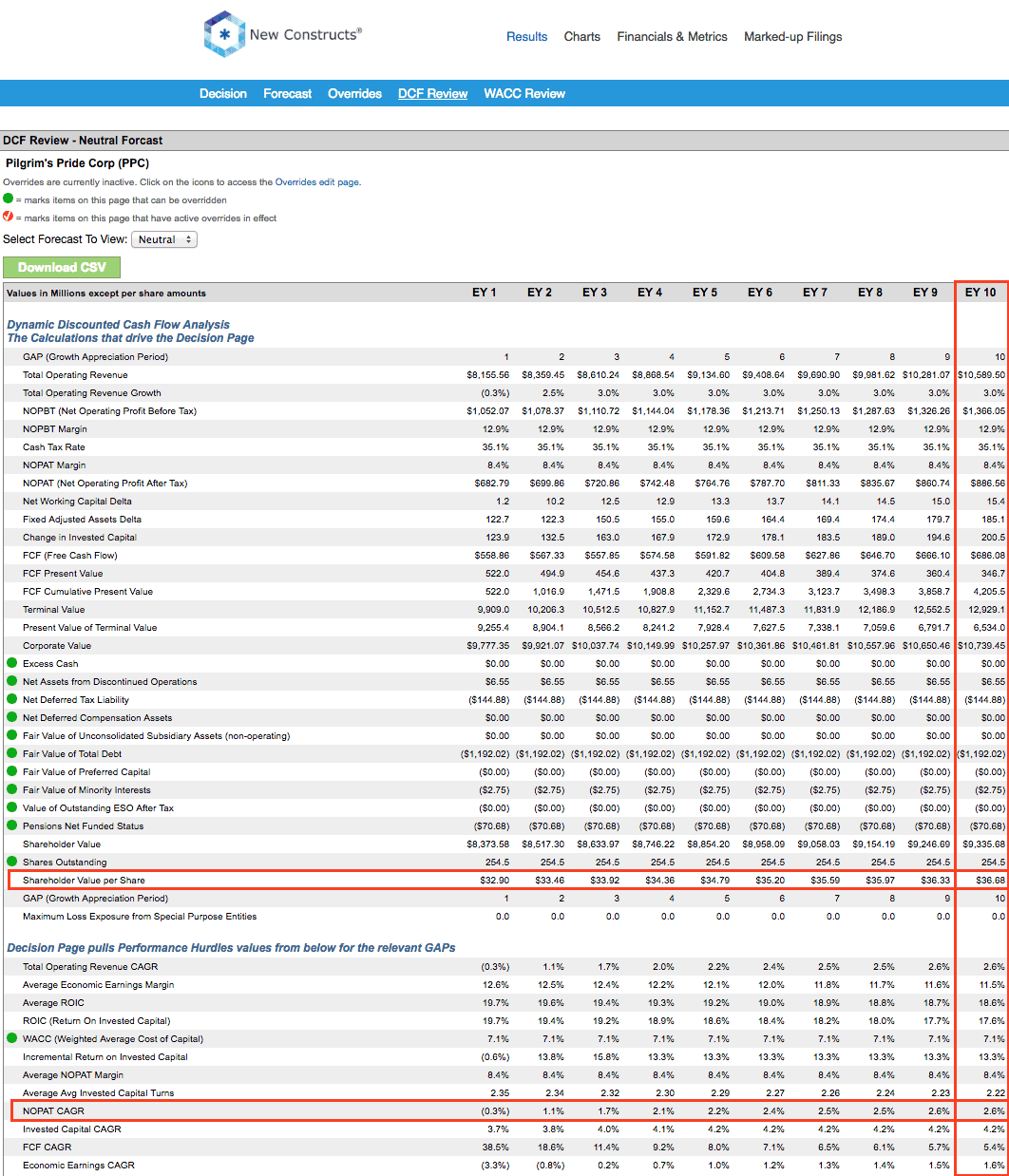Viewport: 1009px width, 1176px height.
Task: Open Marked-up Filings
Action: tap(793, 37)
